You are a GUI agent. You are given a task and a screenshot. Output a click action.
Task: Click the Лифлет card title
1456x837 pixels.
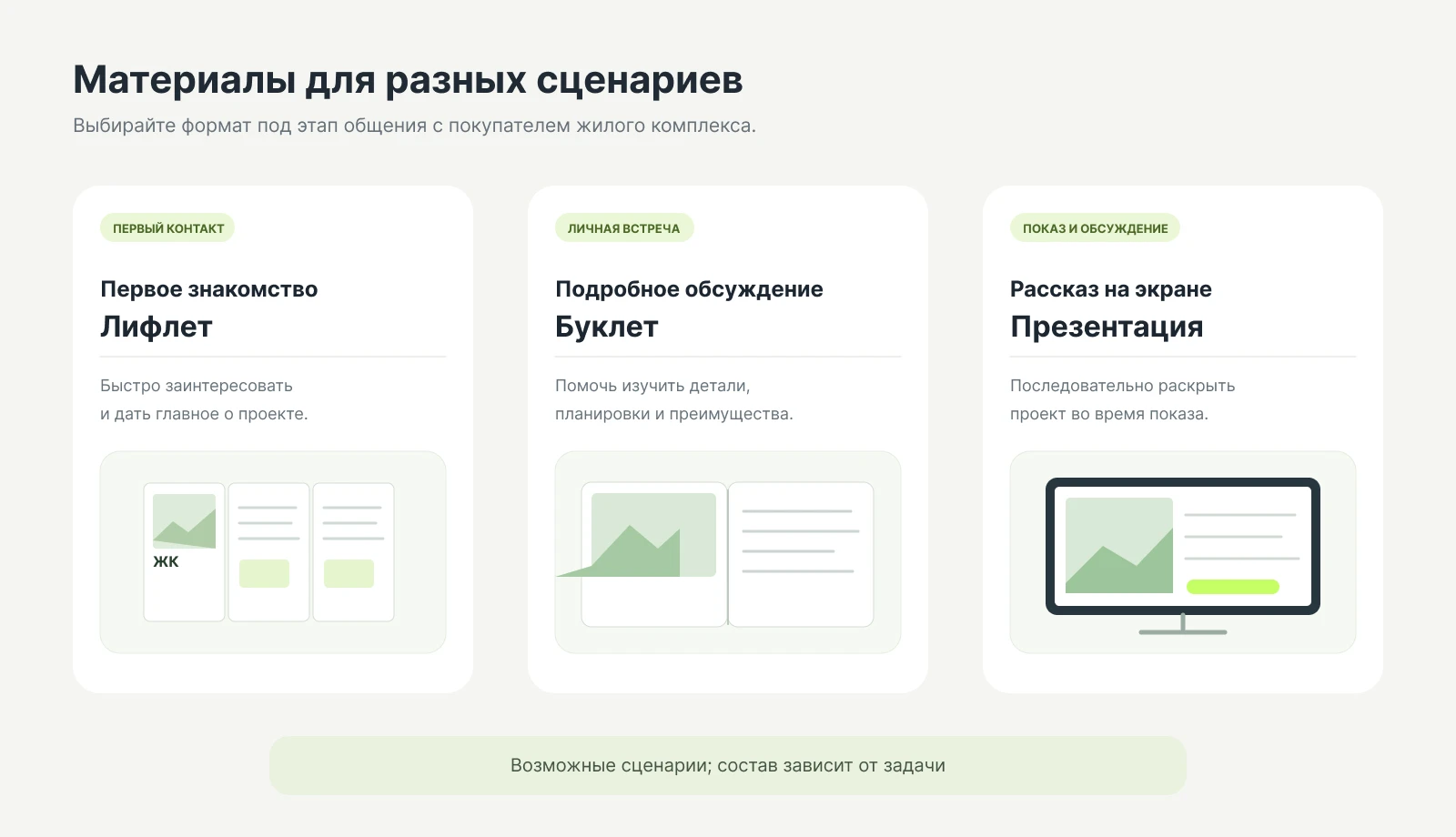[x=157, y=327]
